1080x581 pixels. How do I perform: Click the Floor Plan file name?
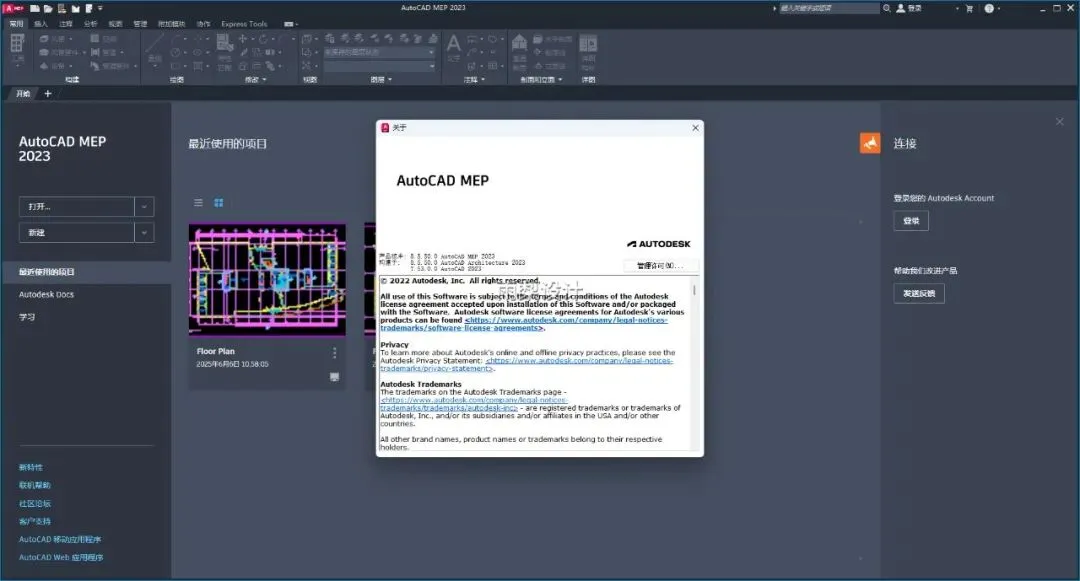216,351
